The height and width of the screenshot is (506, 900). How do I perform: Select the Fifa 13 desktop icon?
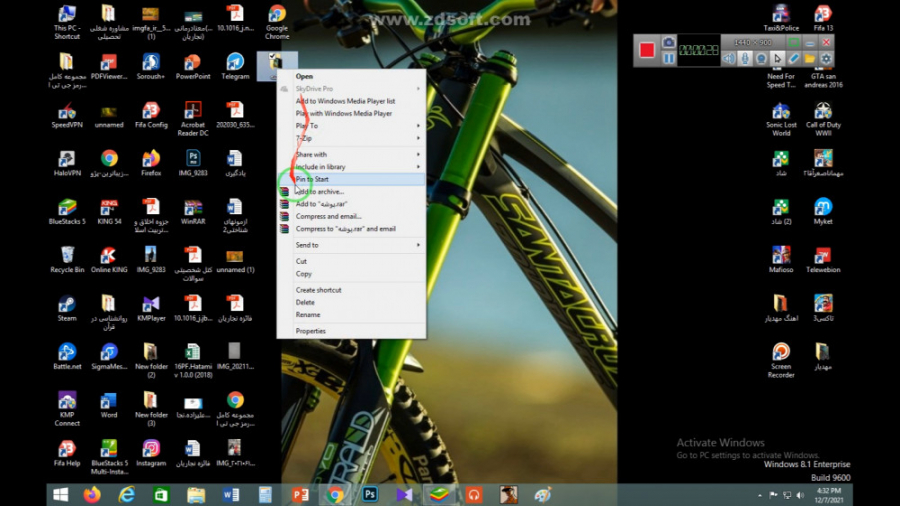tap(823, 17)
